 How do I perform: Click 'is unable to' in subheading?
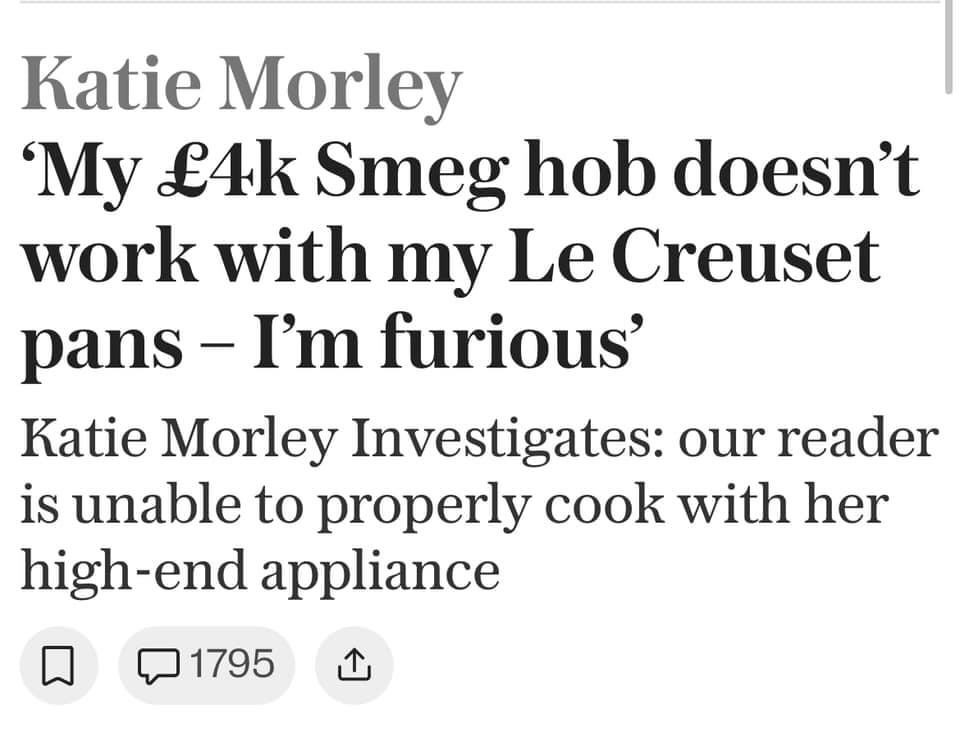tap(162, 505)
